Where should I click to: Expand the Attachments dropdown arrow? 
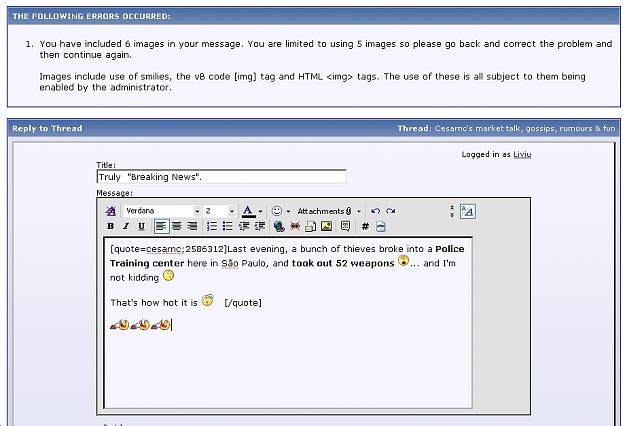pyautogui.click(x=359, y=211)
